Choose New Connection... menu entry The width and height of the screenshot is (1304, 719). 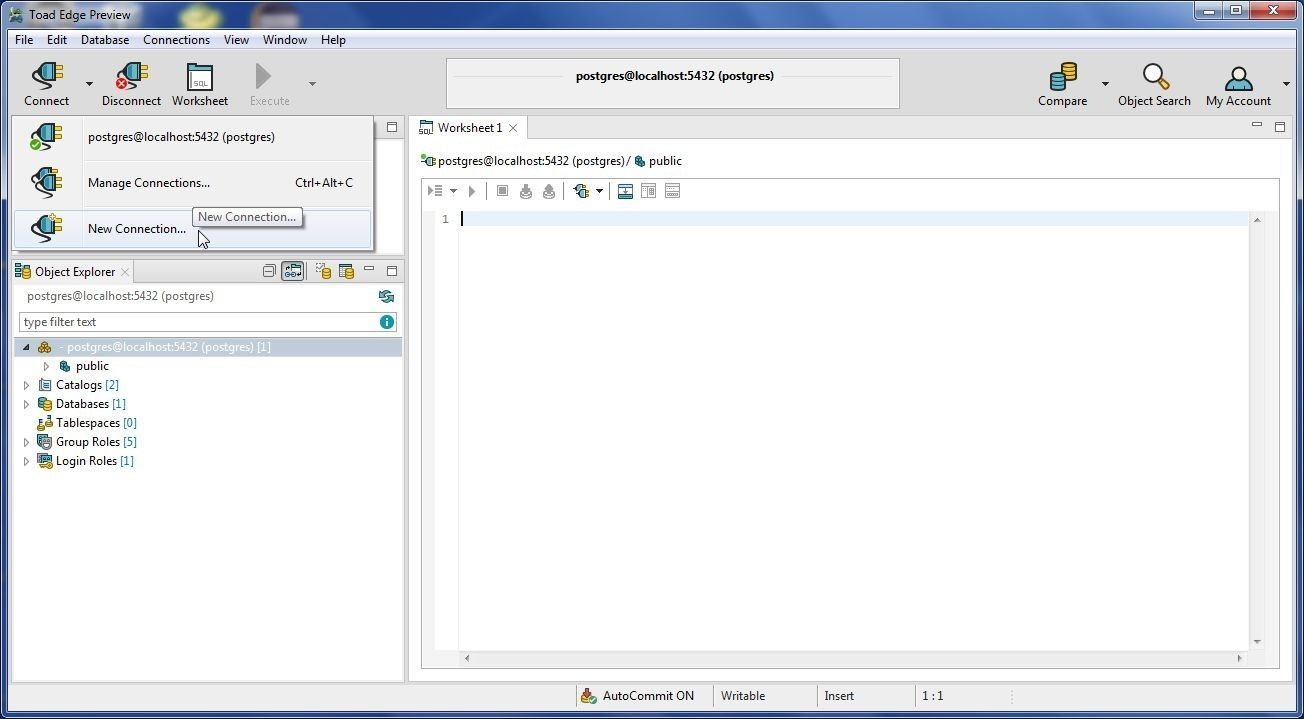pyautogui.click(x=192, y=229)
